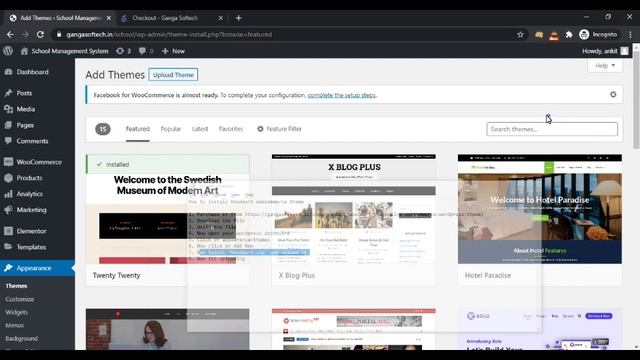Open the Hotel Paradise theme preview
This screenshot has width=640, height=360.
[540, 209]
